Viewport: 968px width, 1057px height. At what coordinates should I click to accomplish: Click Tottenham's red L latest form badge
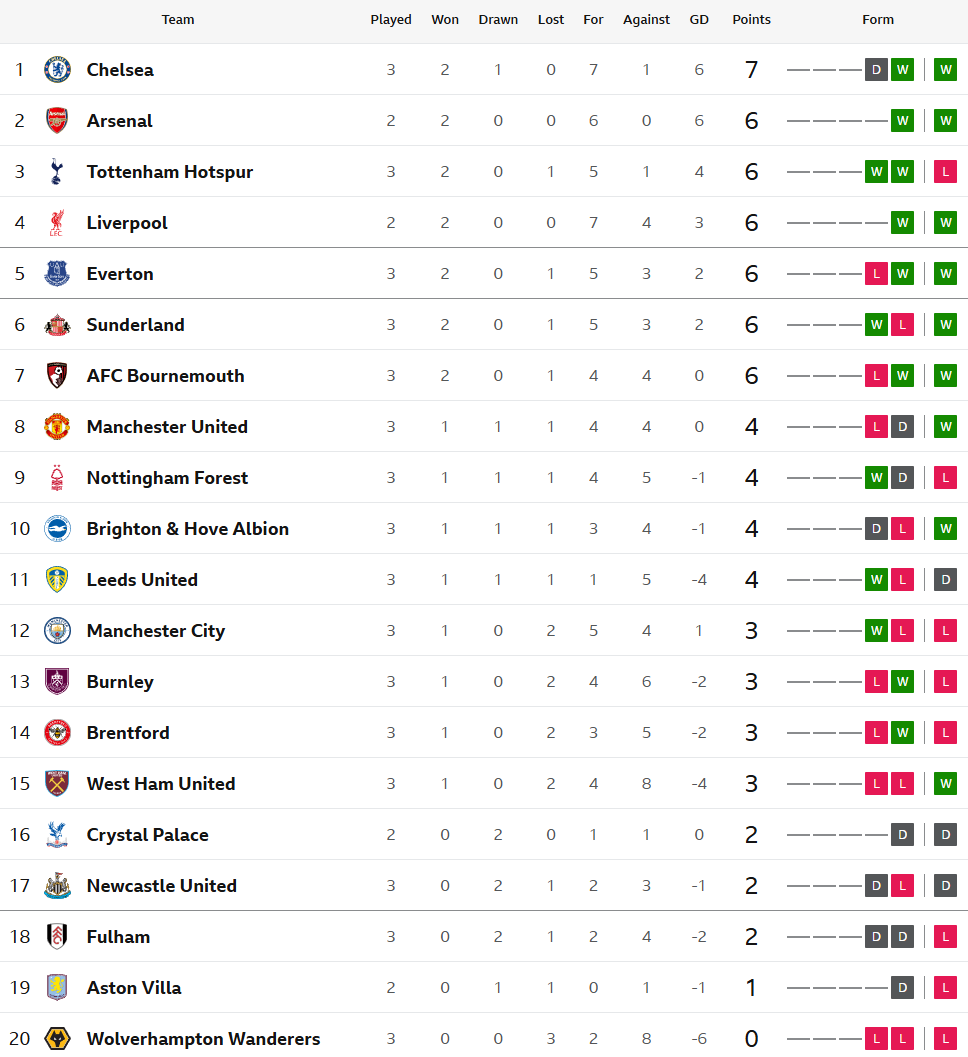946,172
